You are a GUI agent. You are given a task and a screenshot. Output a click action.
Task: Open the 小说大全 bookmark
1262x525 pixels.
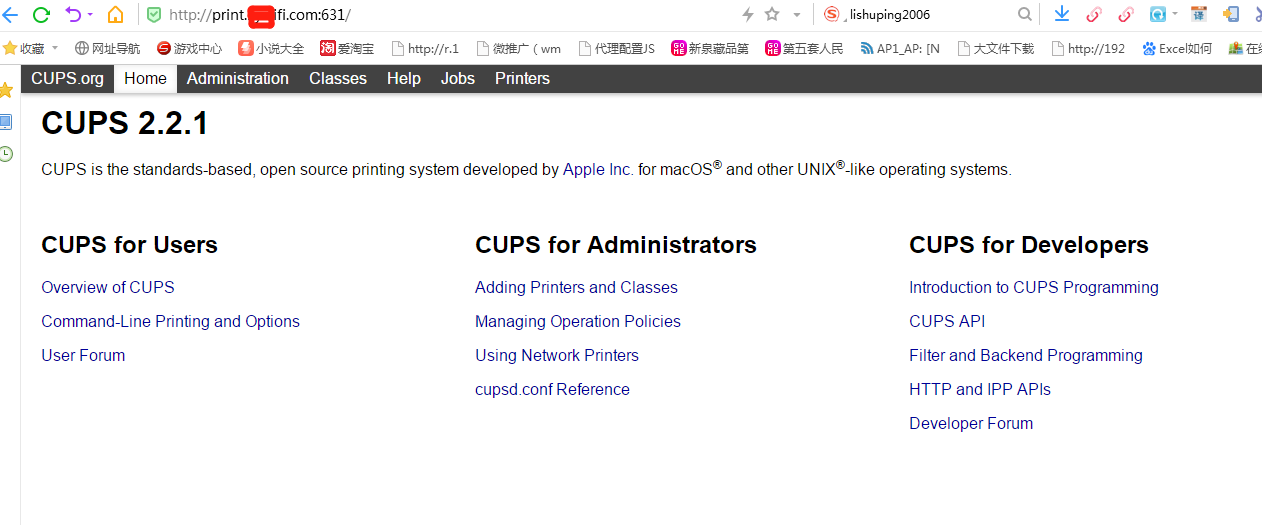[271, 48]
